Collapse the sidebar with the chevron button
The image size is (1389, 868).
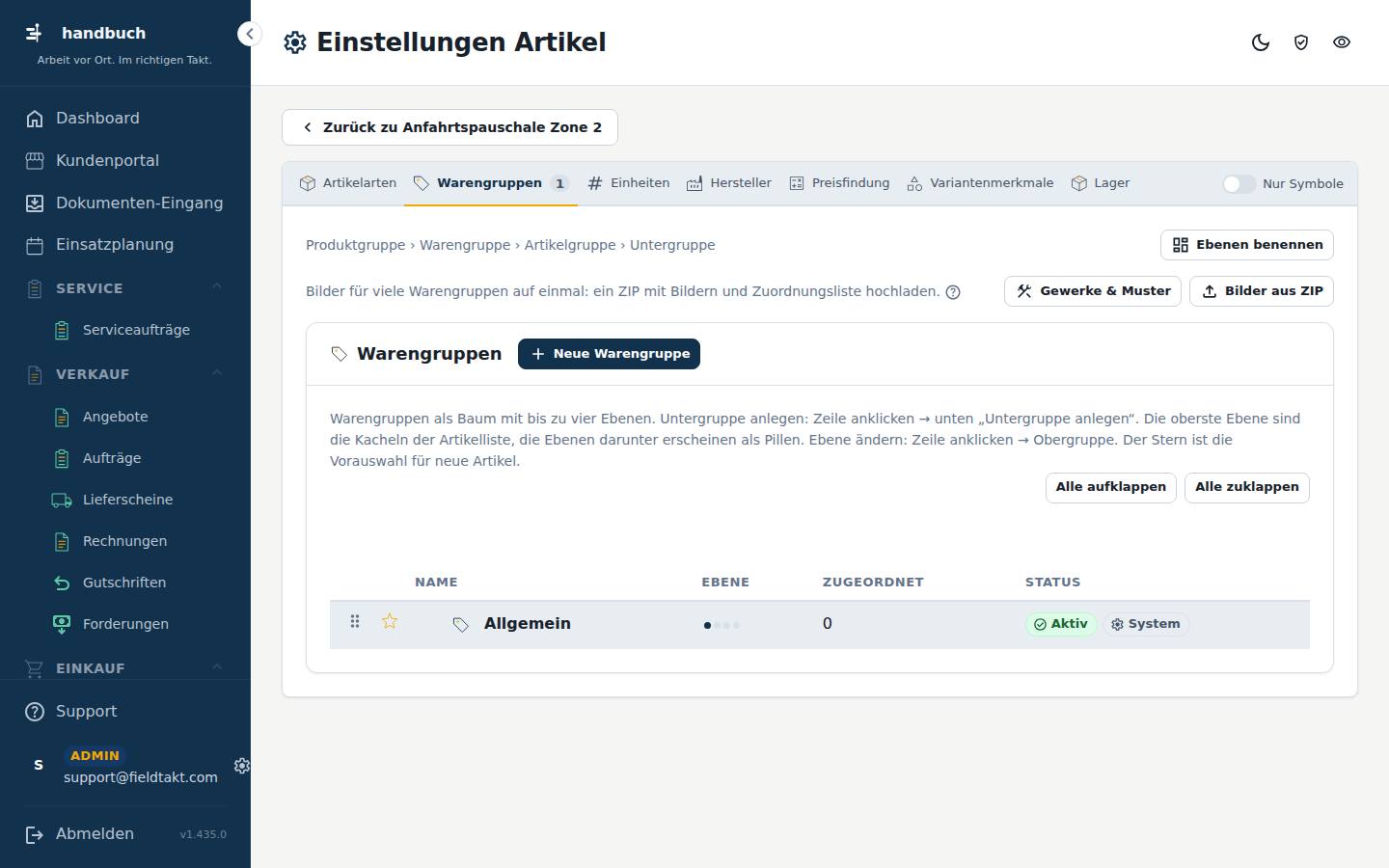pos(249,34)
